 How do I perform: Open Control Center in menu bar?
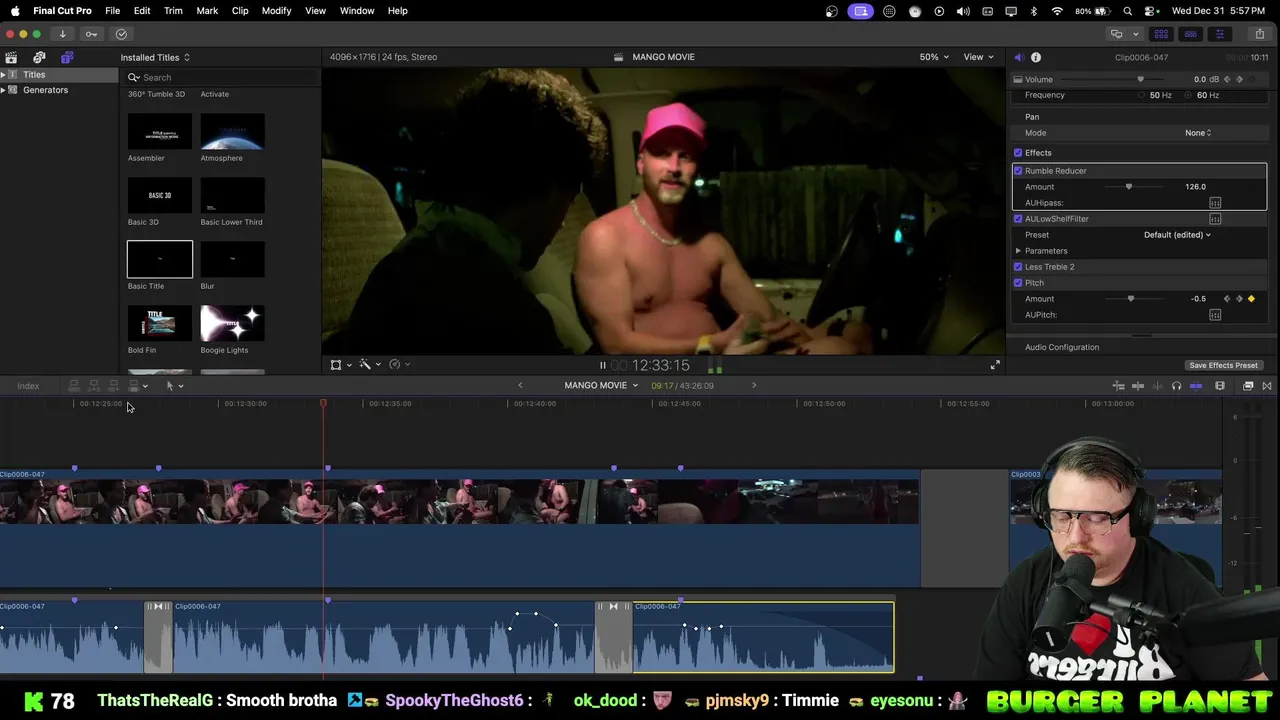pos(1150,11)
